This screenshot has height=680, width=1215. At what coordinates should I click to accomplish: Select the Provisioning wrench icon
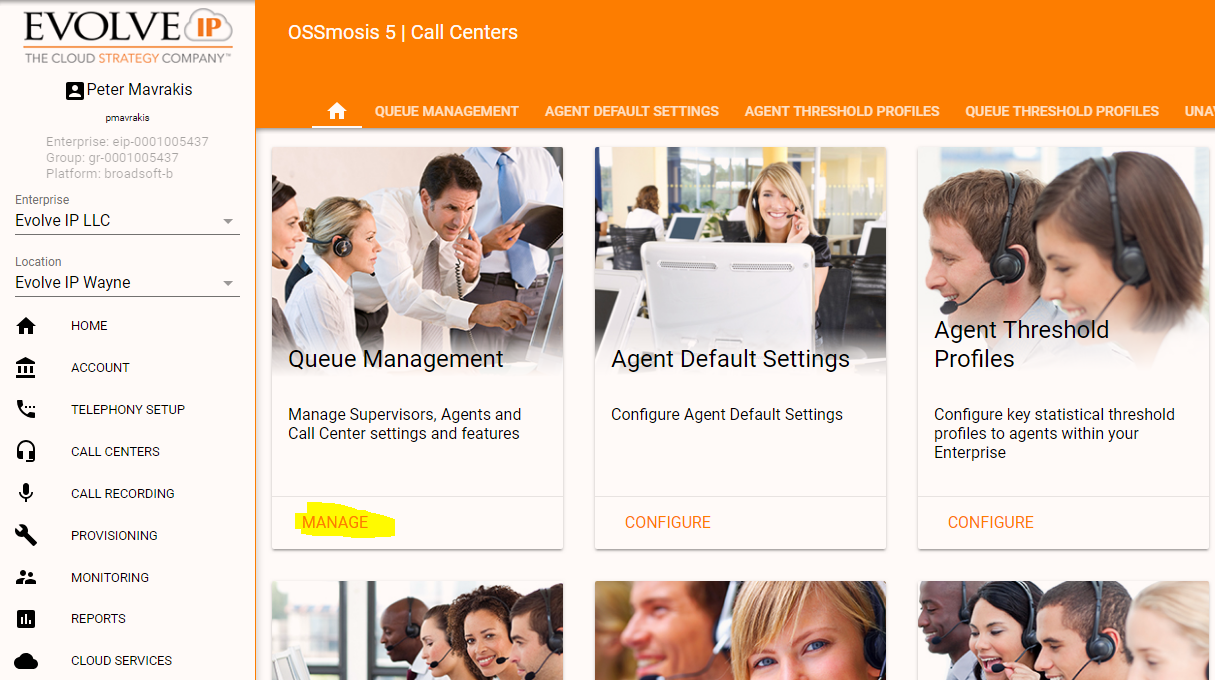click(x=26, y=535)
